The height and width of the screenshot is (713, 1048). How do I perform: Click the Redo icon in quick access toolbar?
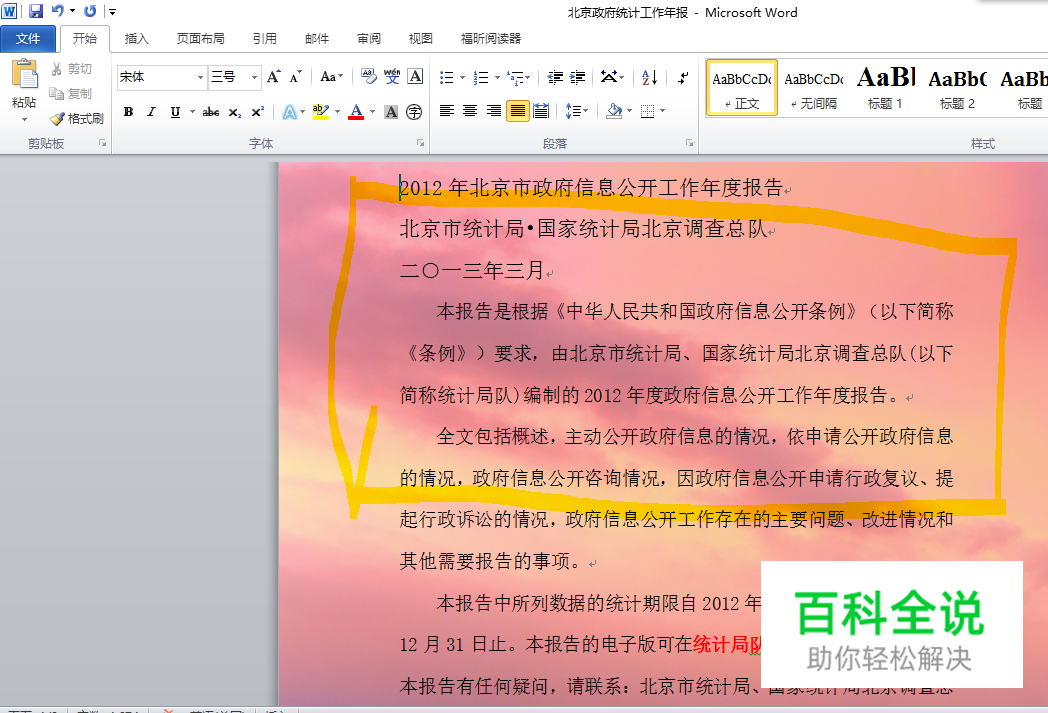pos(90,11)
